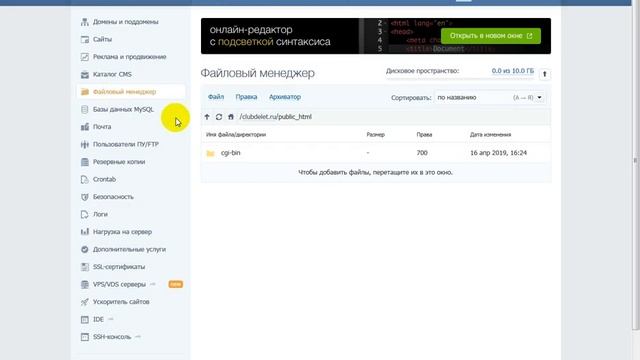640x360 pixels.
Task: Click the upload arrow button near disk space
Action: [x=544, y=74]
